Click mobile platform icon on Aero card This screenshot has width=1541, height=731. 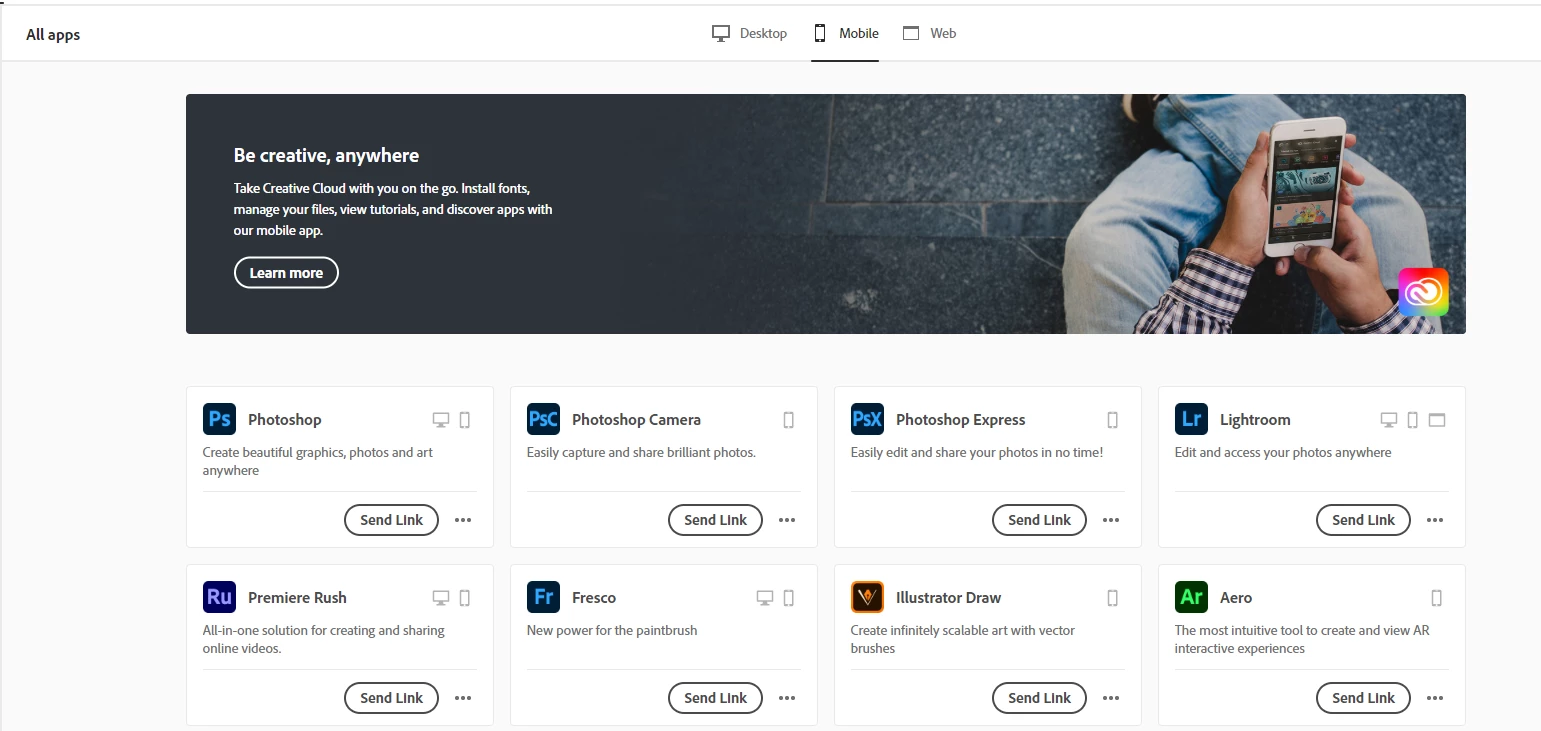1437,598
